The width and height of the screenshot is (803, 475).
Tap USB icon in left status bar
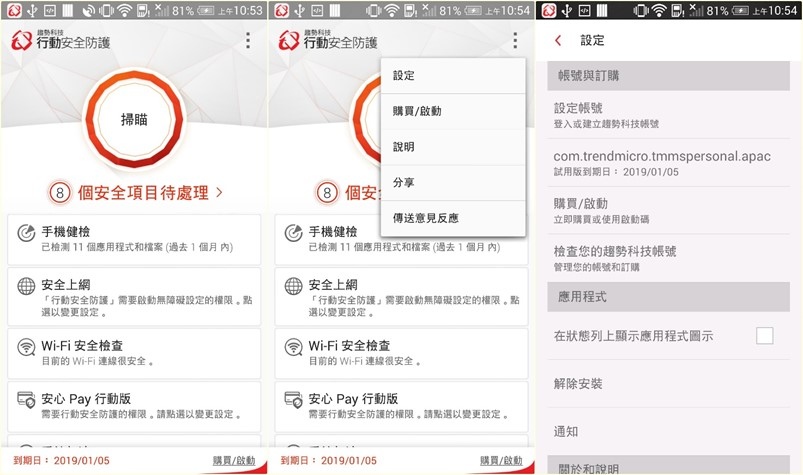pos(32,10)
